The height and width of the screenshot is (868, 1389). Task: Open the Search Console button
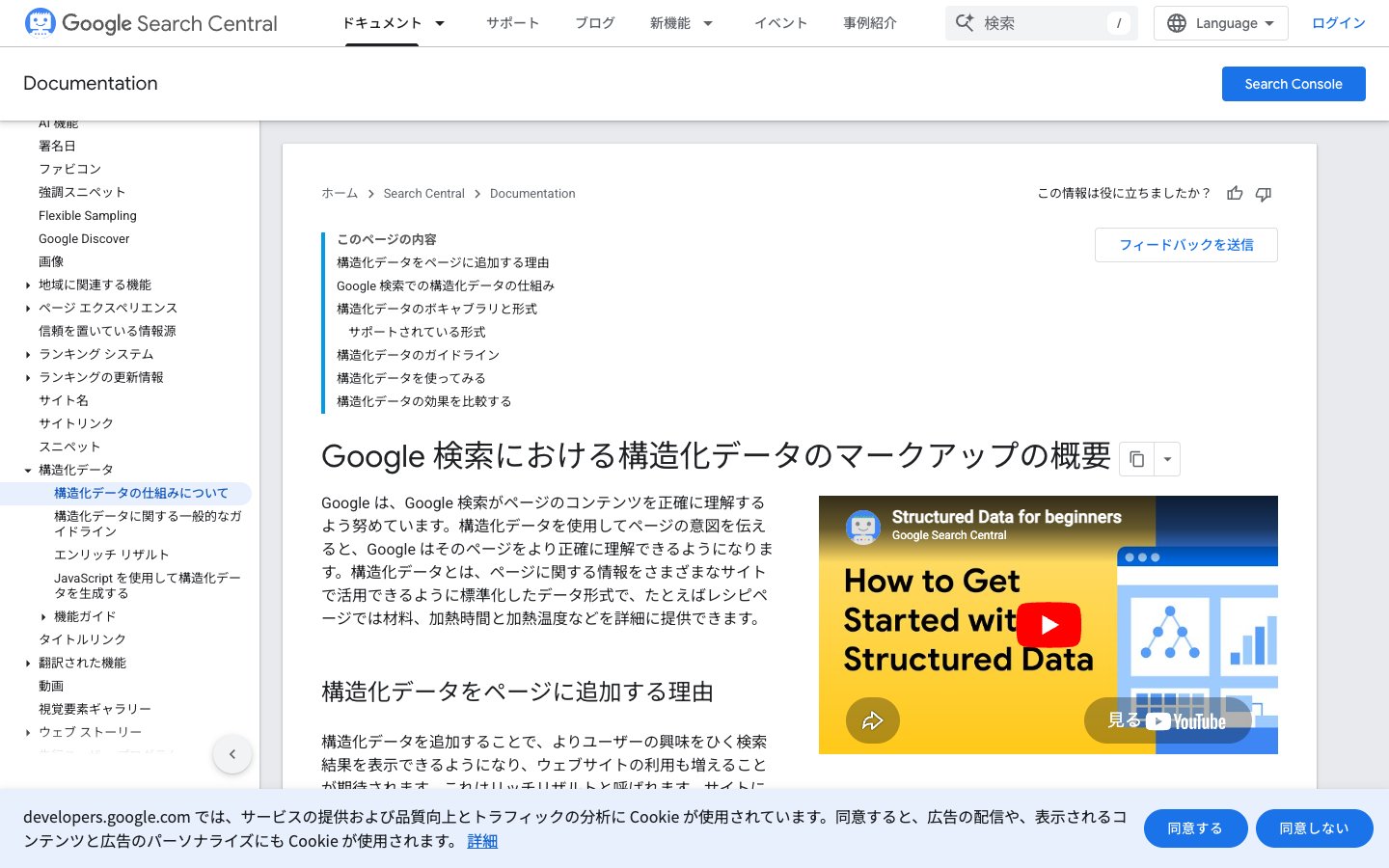[1294, 84]
